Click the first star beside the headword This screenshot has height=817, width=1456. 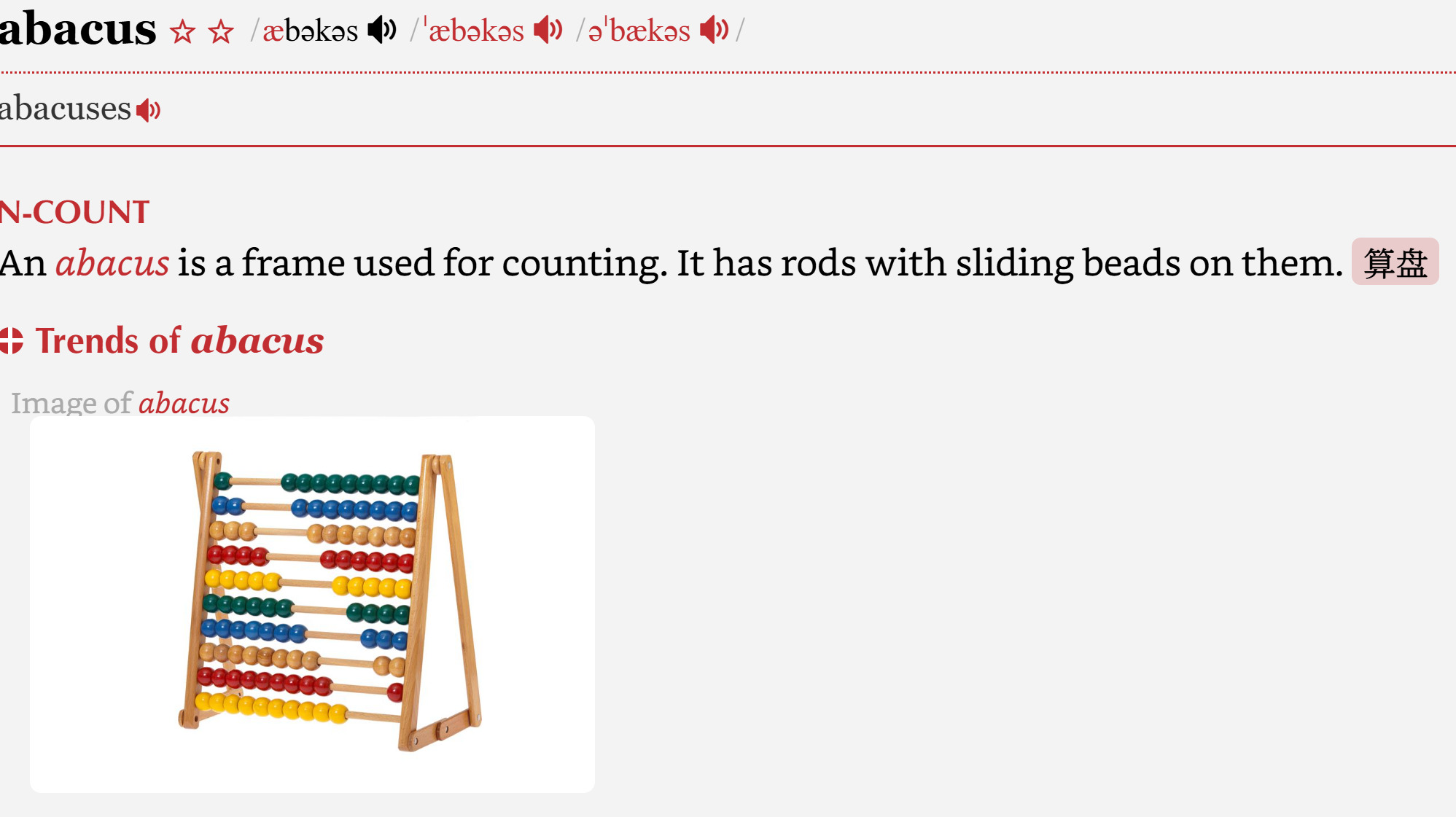tap(182, 32)
